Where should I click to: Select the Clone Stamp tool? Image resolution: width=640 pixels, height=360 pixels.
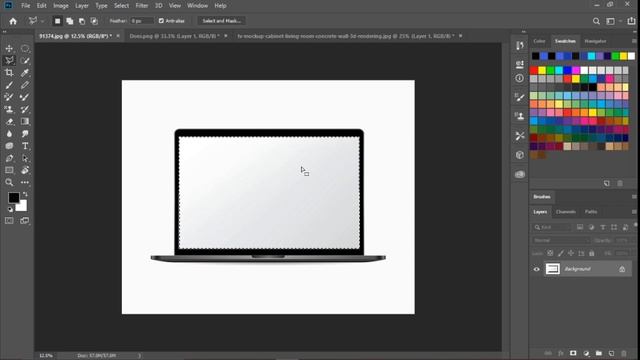coord(9,109)
